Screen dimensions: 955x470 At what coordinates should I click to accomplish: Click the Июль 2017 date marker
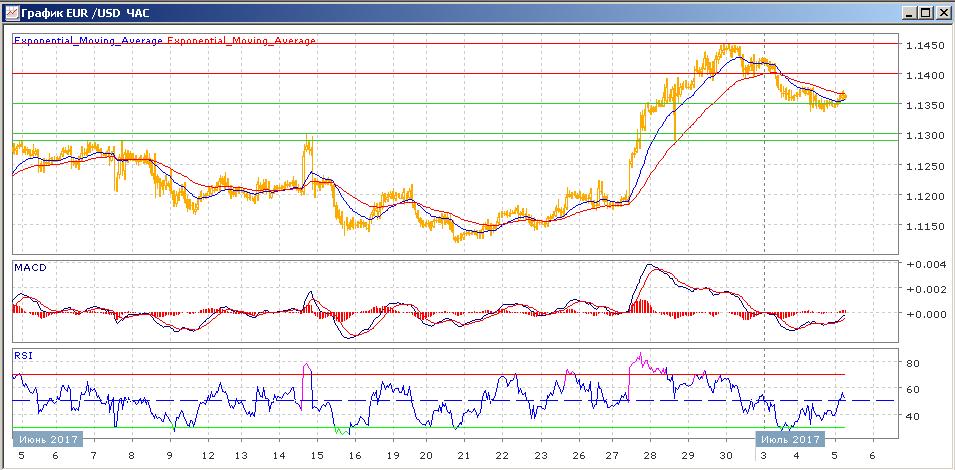tap(788, 439)
